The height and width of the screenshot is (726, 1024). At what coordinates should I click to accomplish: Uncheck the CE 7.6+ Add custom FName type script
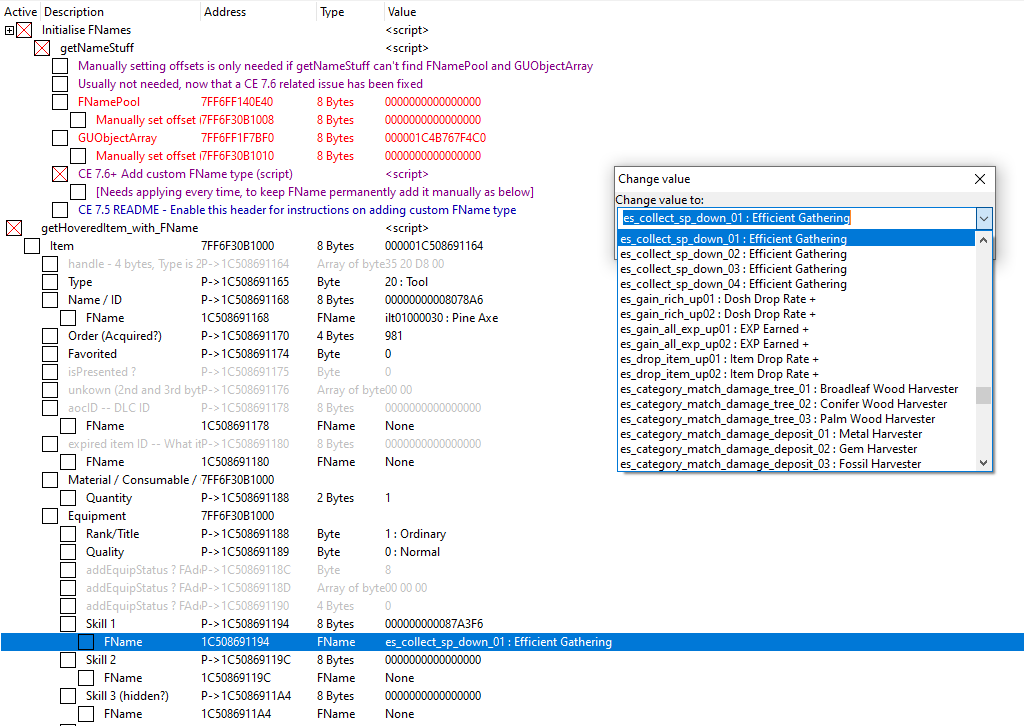(x=60, y=174)
